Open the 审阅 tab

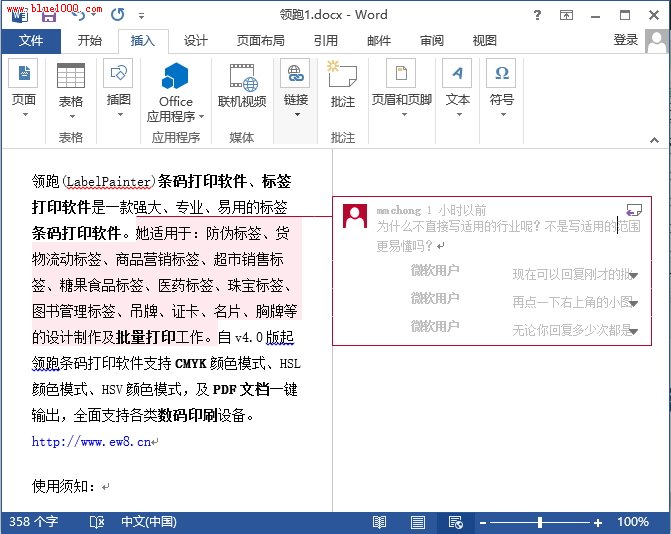point(432,41)
